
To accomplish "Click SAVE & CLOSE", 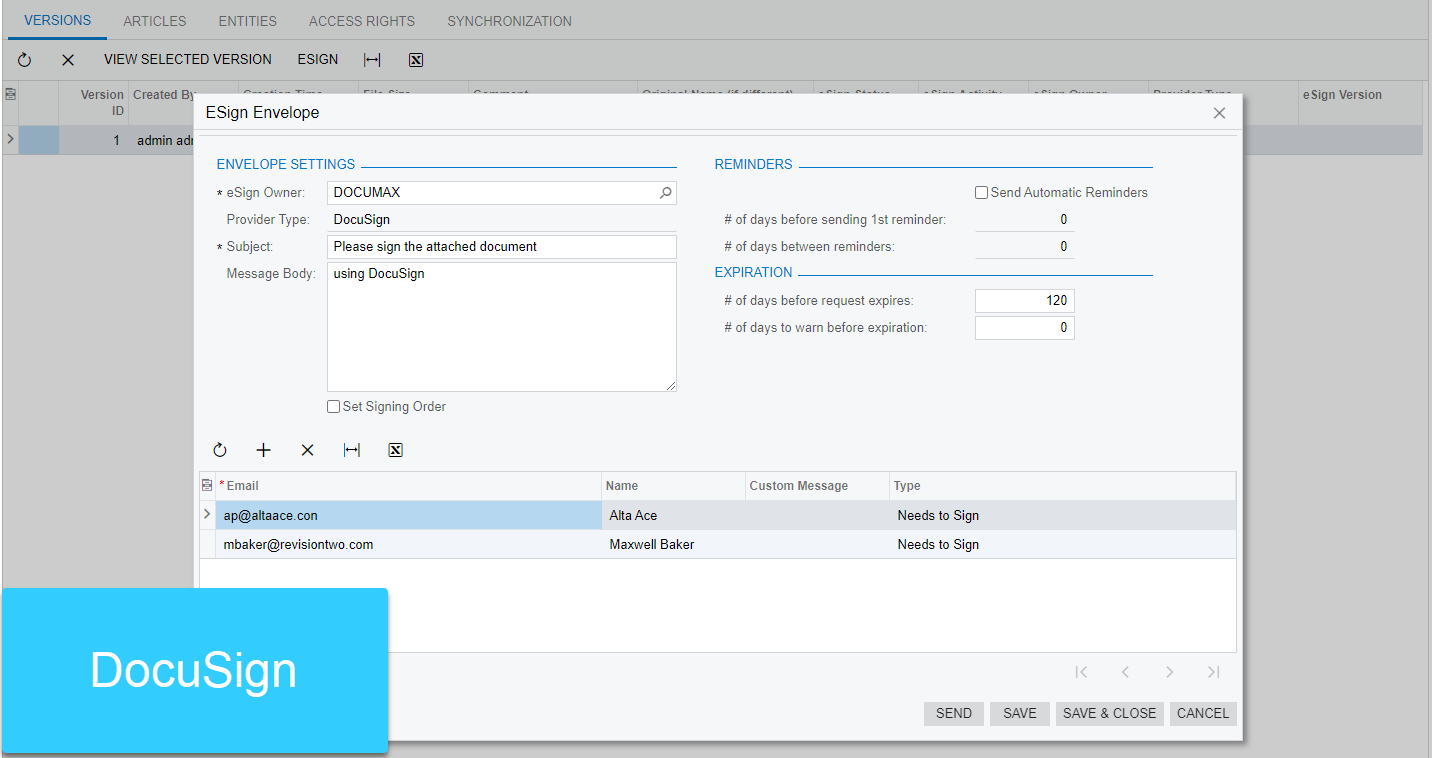I will (x=1110, y=713).
